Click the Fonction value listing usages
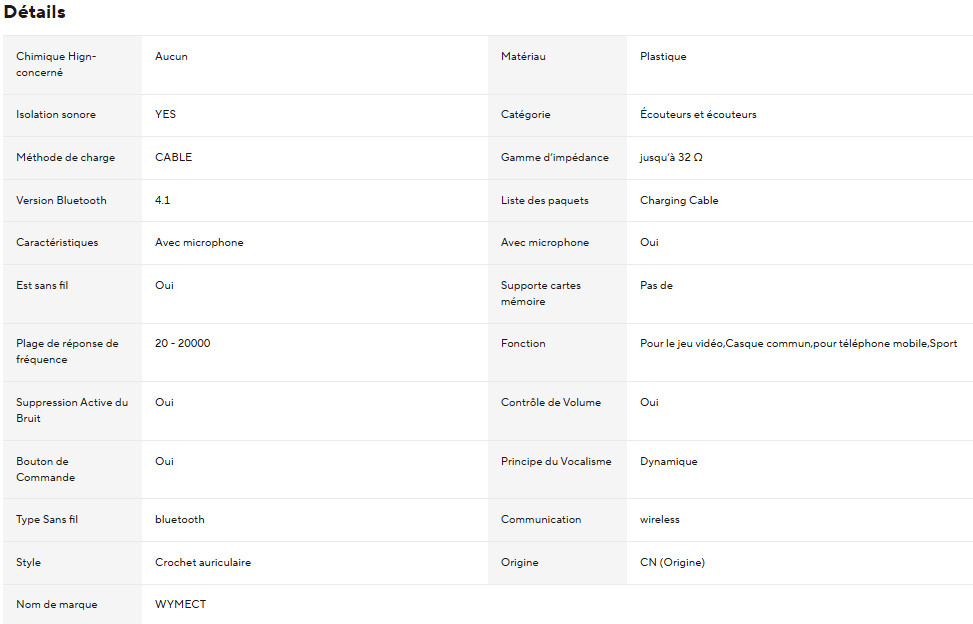 pos(798,344)
